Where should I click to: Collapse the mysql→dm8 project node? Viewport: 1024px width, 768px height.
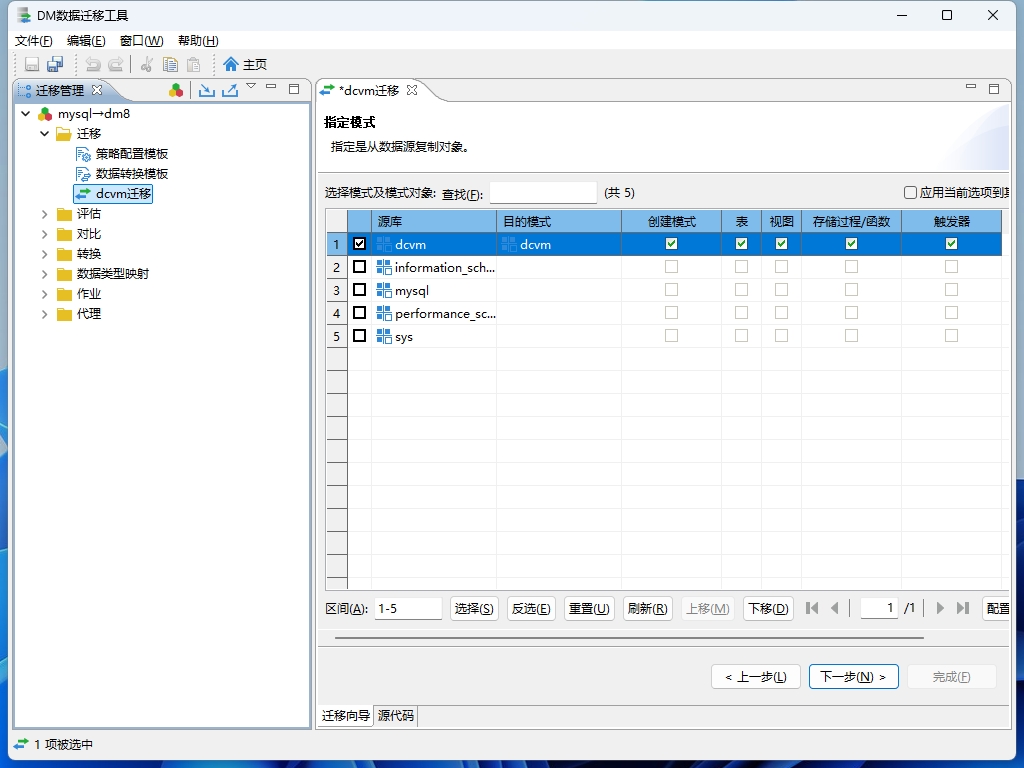coord(25,114)
